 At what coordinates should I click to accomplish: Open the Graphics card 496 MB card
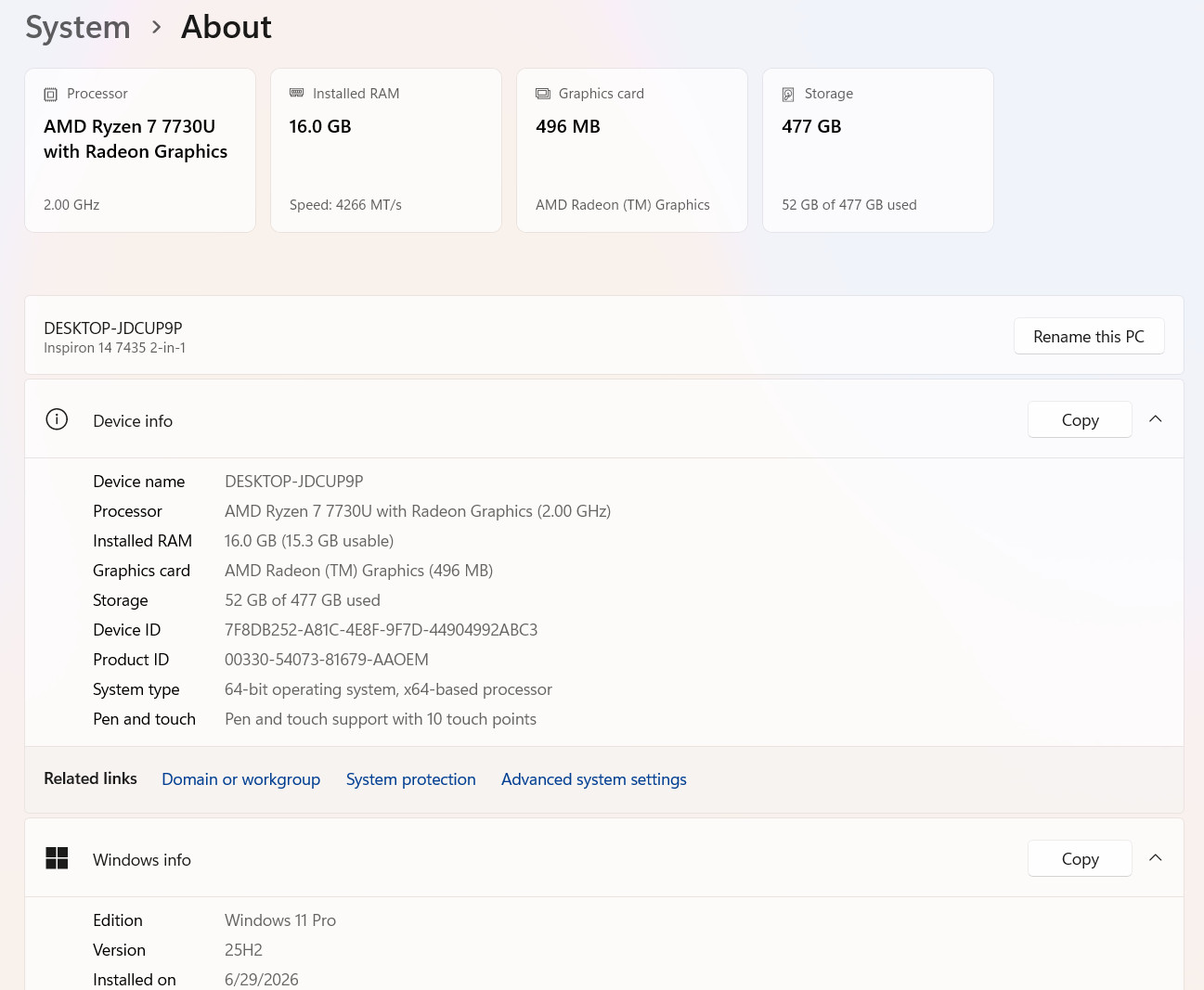(x=632, y=150)
